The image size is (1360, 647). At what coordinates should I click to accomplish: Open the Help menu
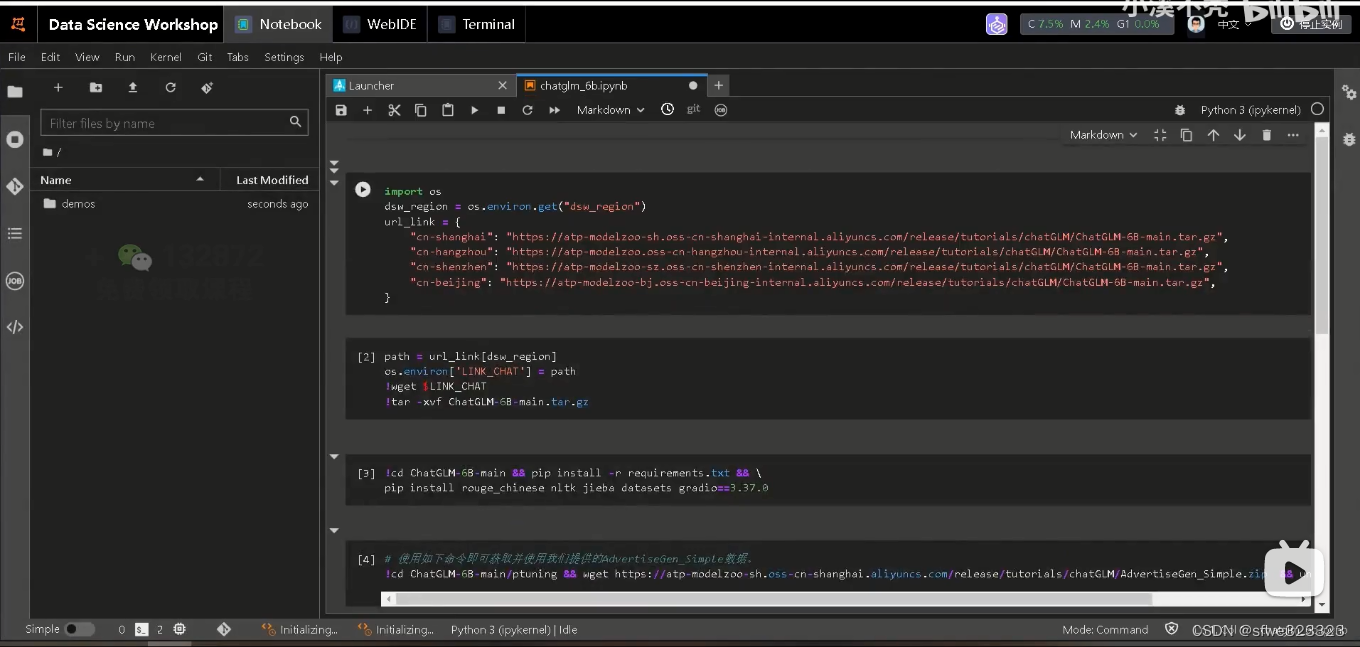[x=331, y=57]
